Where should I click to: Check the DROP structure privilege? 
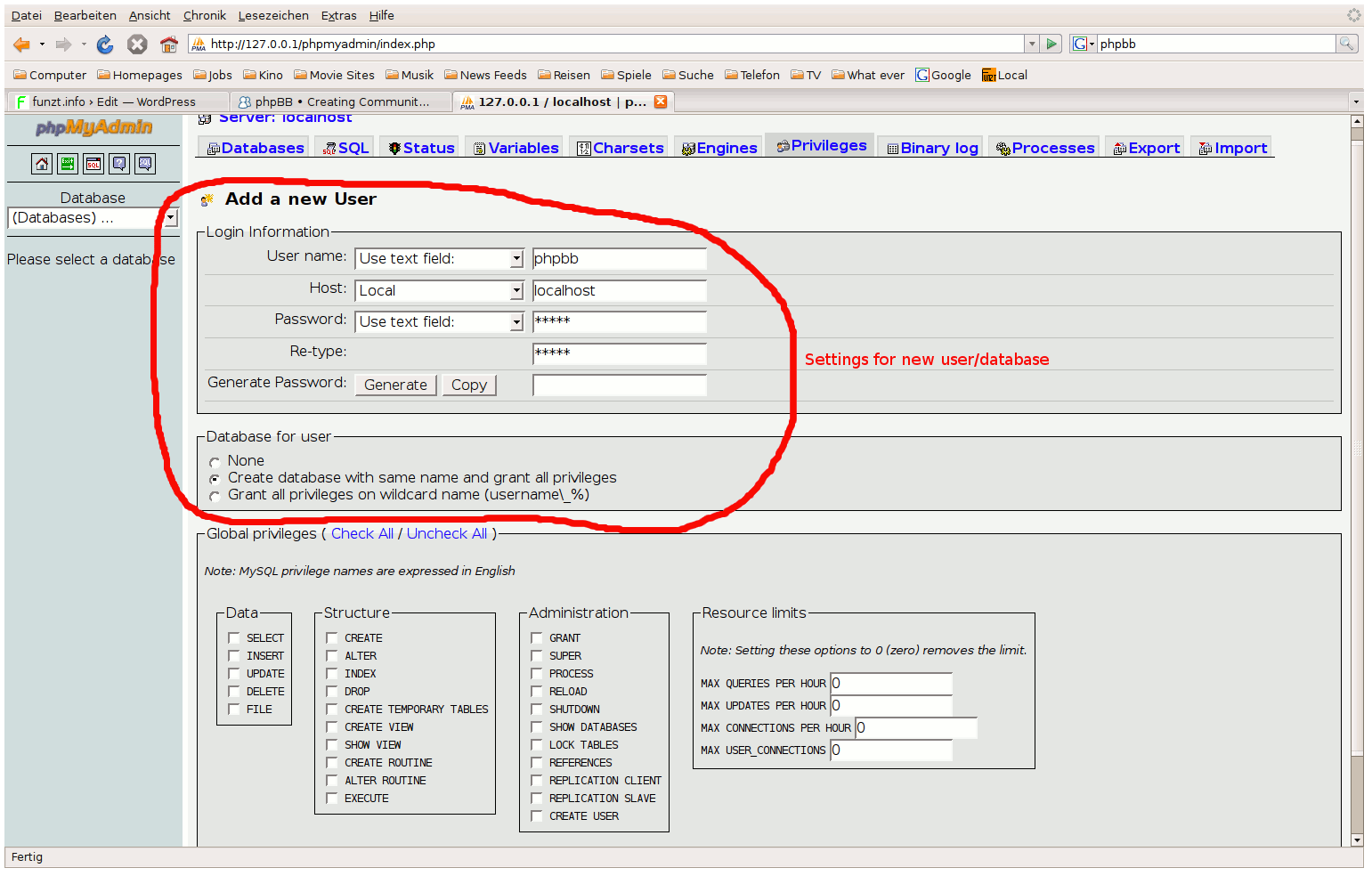tap(332, 692)
